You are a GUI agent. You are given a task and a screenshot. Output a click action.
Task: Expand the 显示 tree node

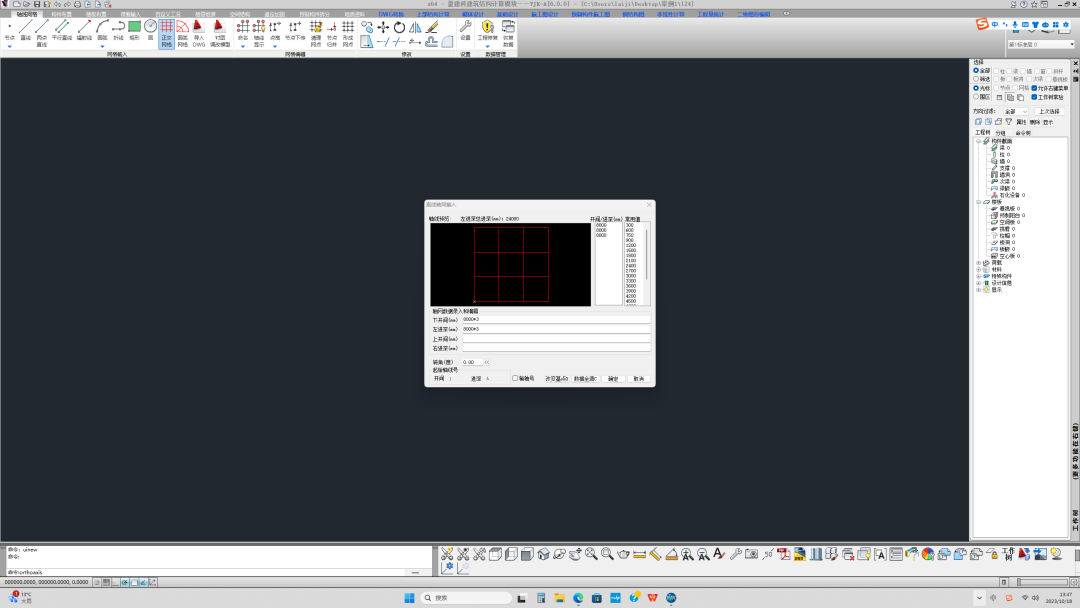coord(978,290)
